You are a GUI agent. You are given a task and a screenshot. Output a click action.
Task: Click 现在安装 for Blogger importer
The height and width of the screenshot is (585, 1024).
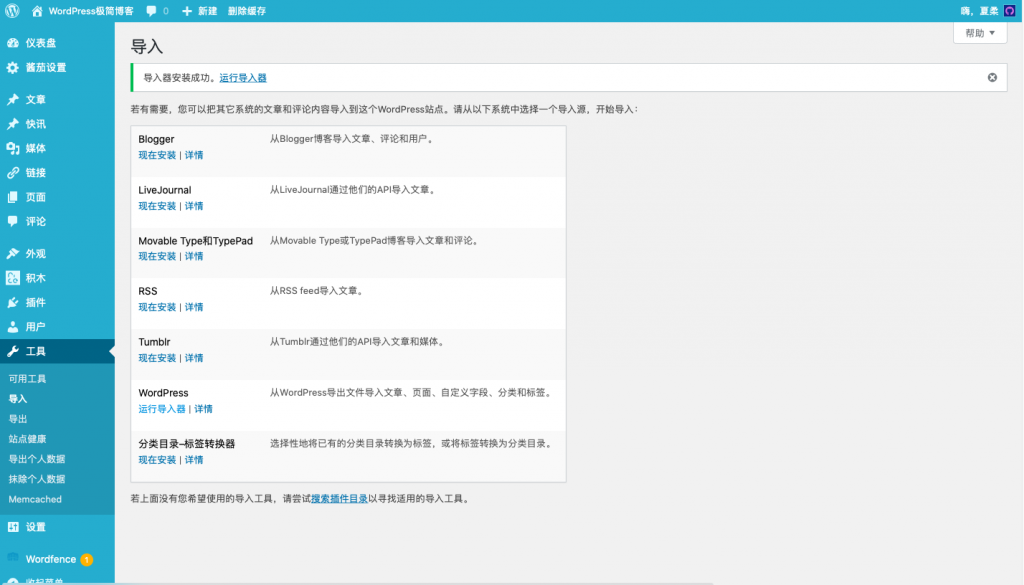(x=157, y=155)
